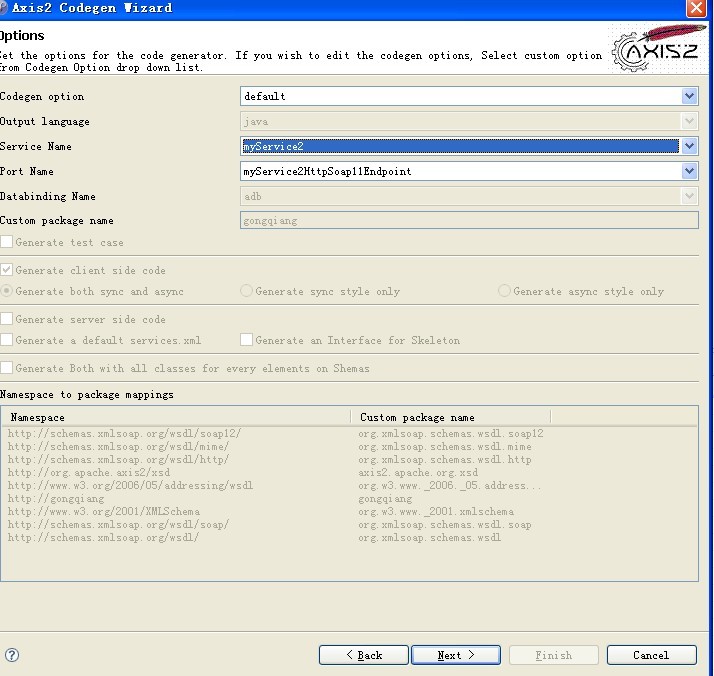Click package cell org.xmlsoap.schemas.wsdl.soap12
This screenshot has height=676, width=714.
click(451, 433)
